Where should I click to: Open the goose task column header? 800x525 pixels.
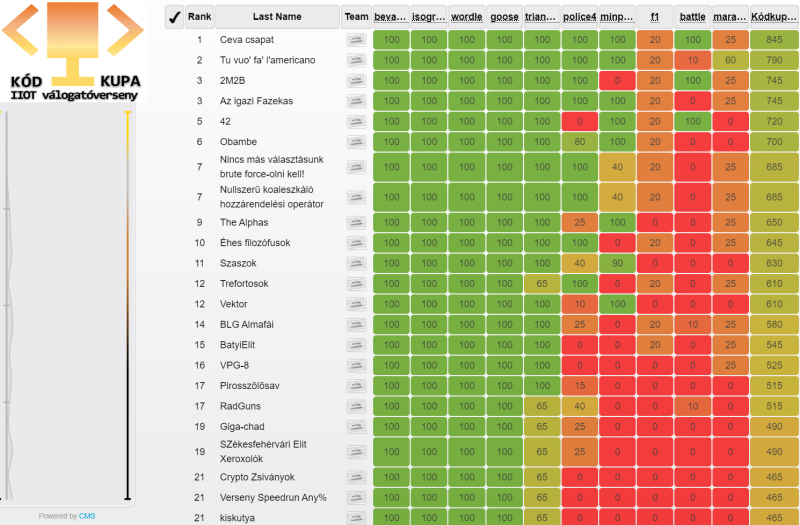pyautogui.click(x=504, y=17)
